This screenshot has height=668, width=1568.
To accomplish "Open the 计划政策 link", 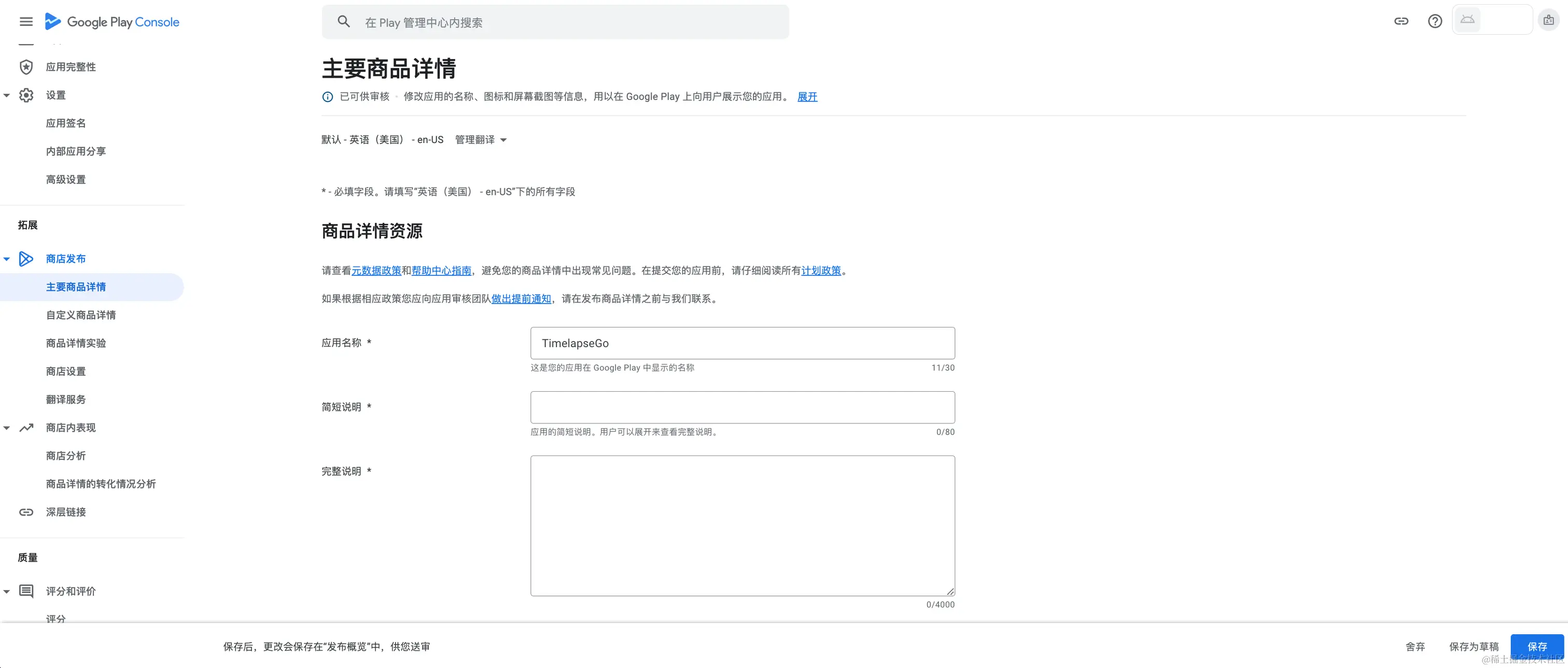I will (821, 271).
